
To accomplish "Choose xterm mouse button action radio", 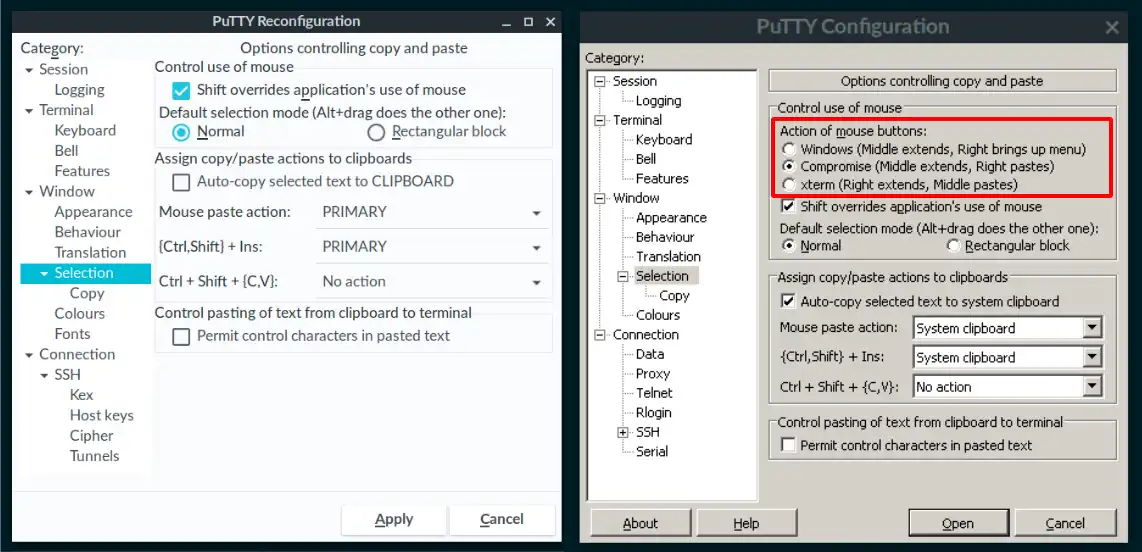I will [788, 184].
